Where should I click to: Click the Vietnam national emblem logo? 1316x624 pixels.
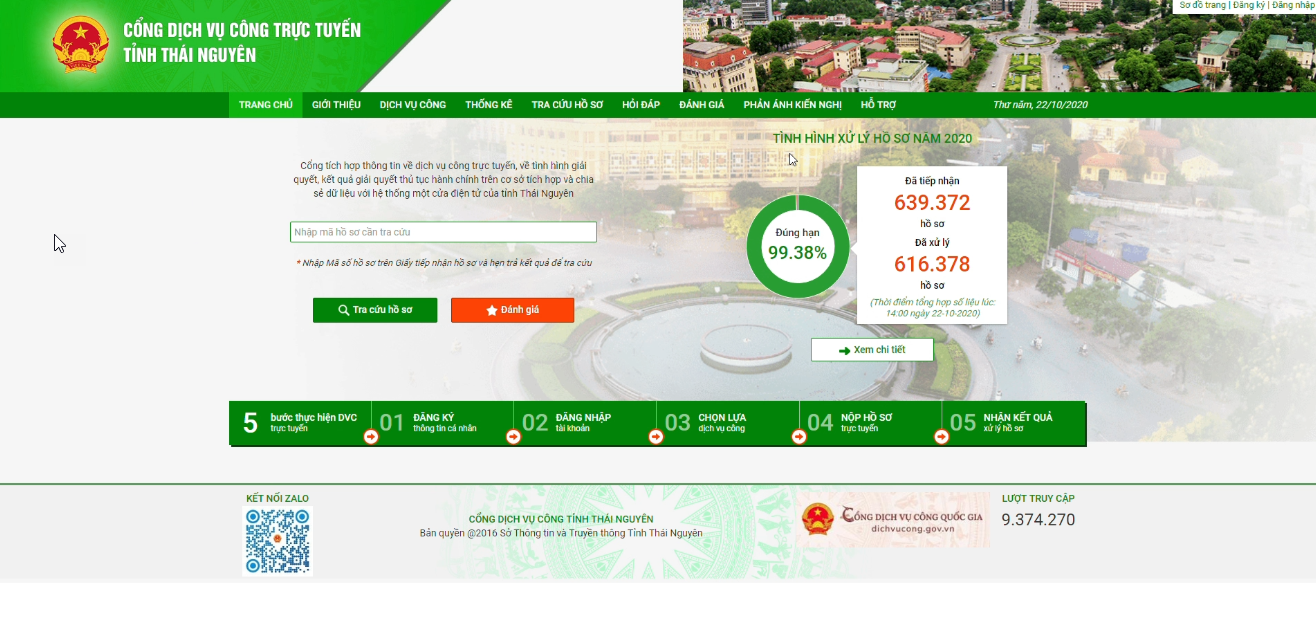[x=80, y=44]
